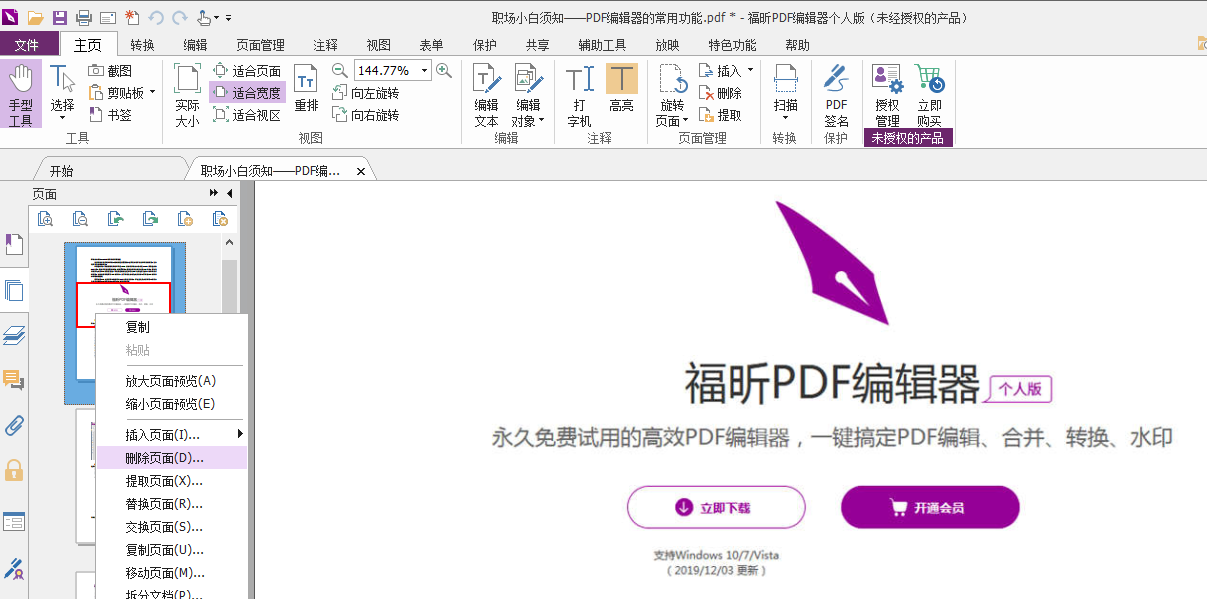The width and height of the screenshot is (1207, 599).
Task: Select the first page thumbnail
Action: click(125, 323)
